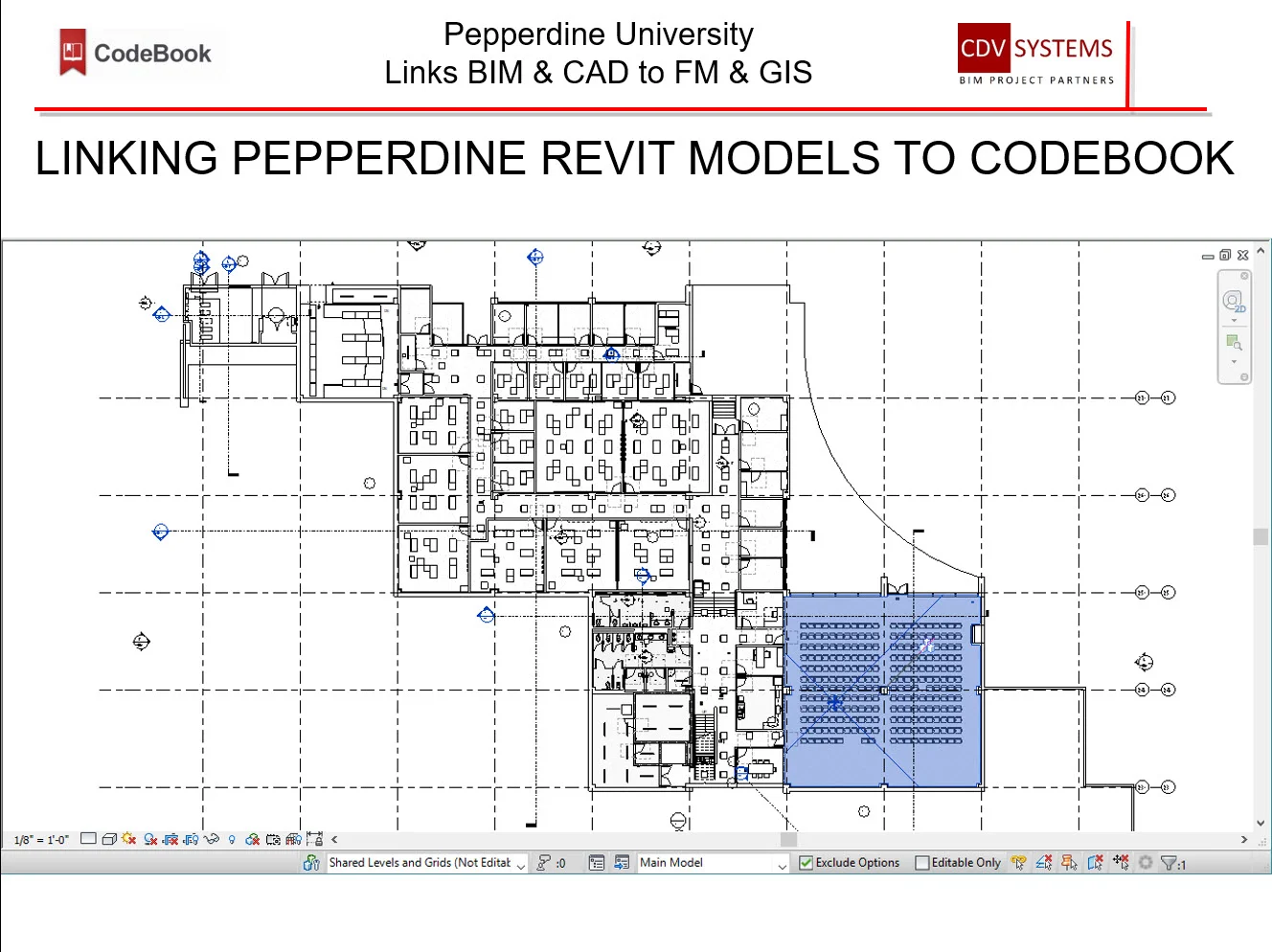Click the Worksharing Display icon
This screenshot has width=1272, height=952.
pyautogui.click(x=252, y=840)
